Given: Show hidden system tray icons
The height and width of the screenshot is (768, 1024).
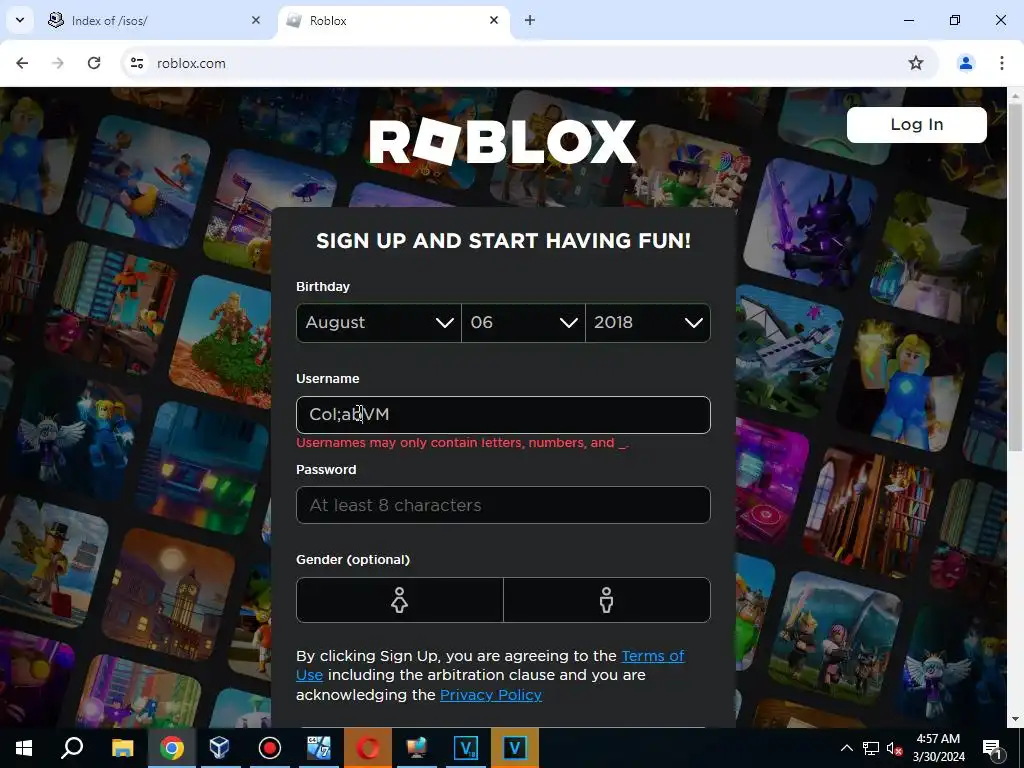Looking at the screenshot, I should pos(846,748).
